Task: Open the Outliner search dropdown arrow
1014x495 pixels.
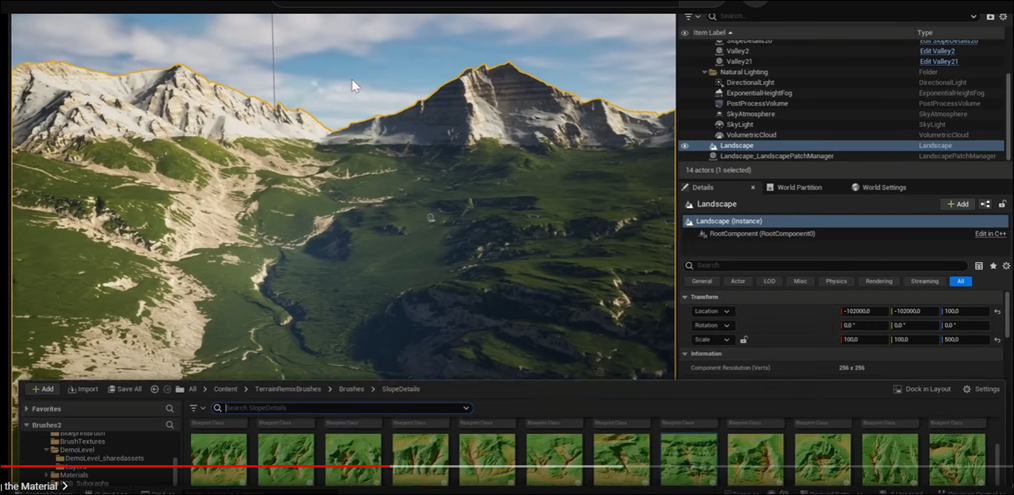Action: click(975, 17)
